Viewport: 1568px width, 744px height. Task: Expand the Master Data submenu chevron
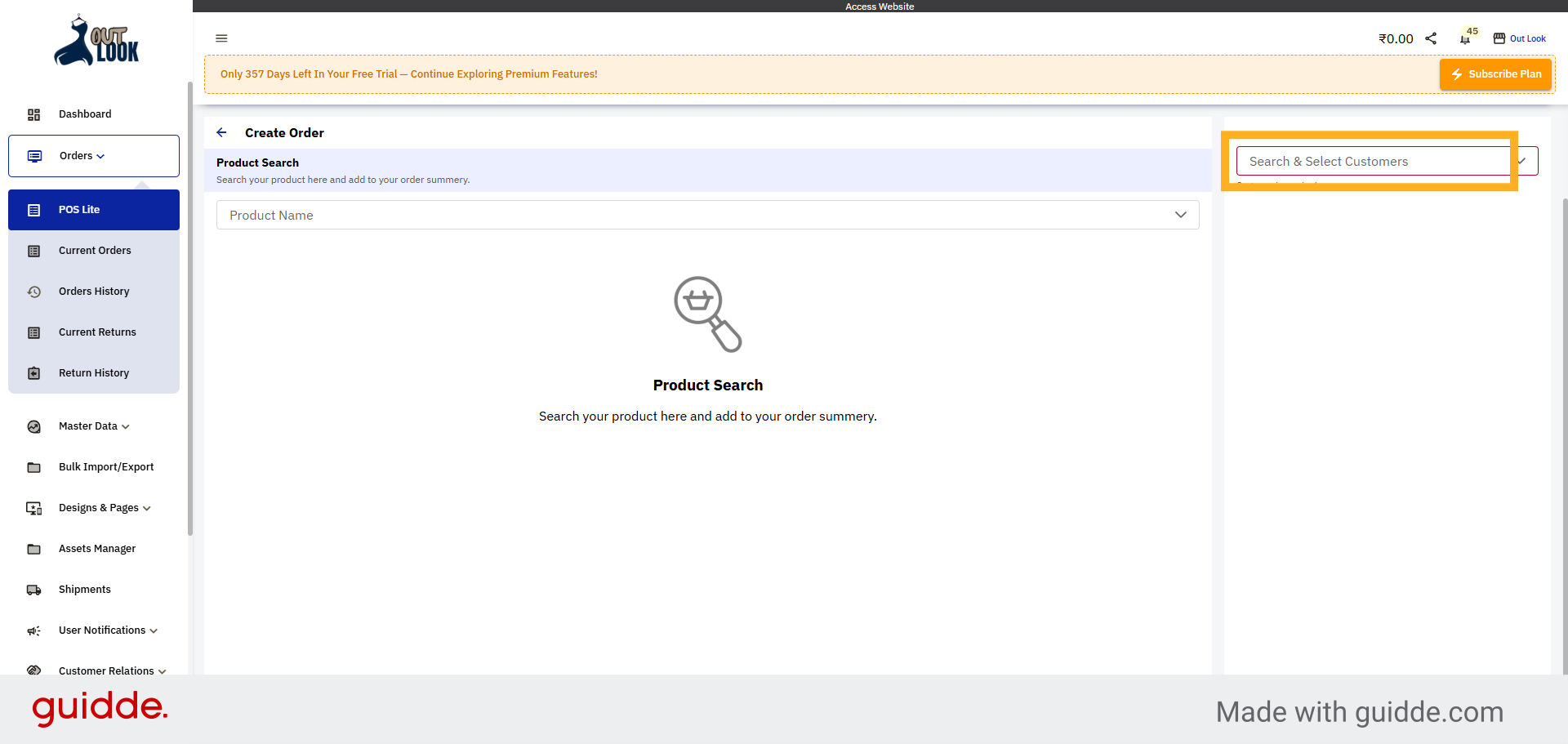point(126,427)
